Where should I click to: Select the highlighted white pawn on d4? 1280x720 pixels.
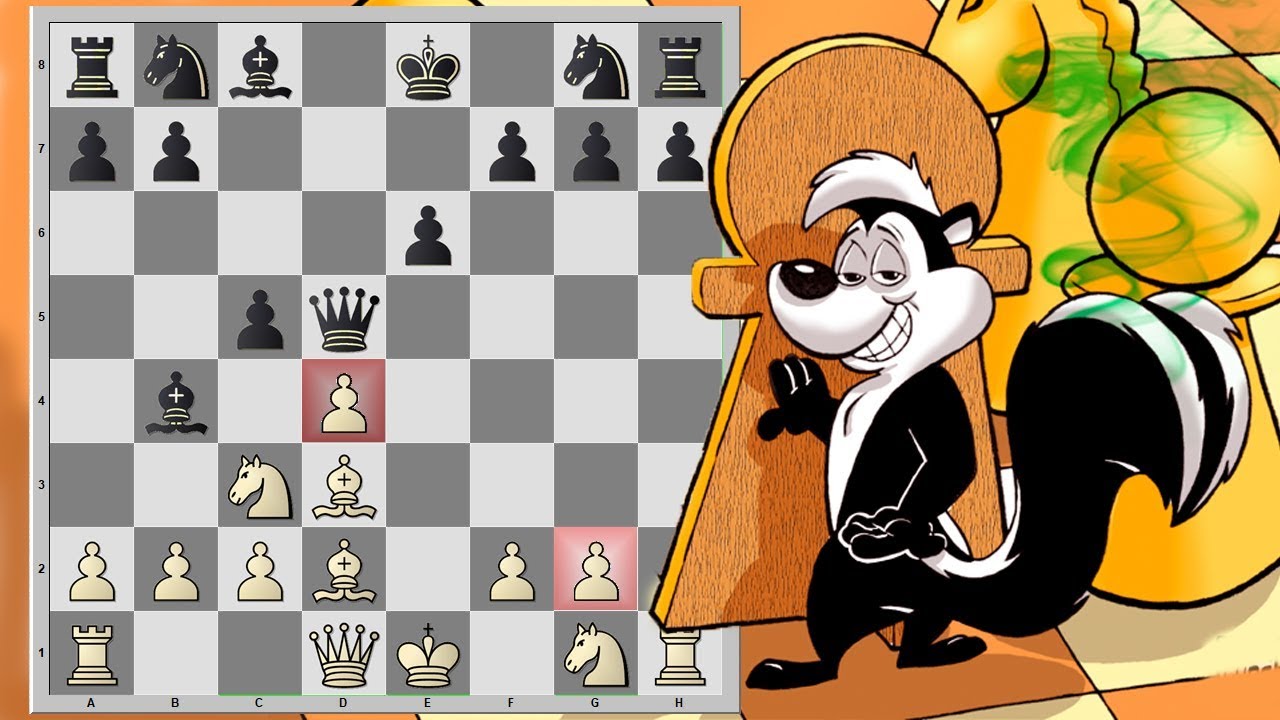[344, 402]
